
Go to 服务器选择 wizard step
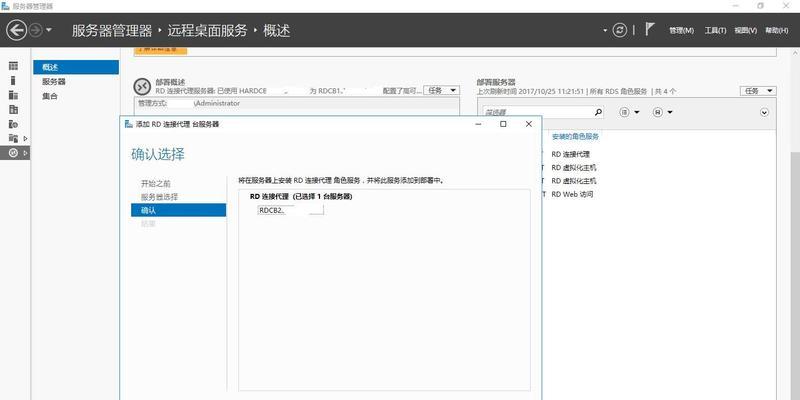pos(159,197)
